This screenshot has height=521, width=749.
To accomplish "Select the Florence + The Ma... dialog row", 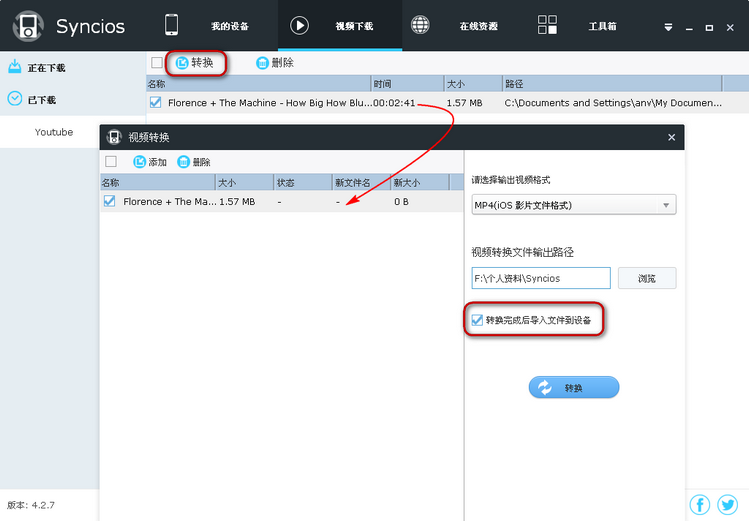I will [x=282, y=202].
